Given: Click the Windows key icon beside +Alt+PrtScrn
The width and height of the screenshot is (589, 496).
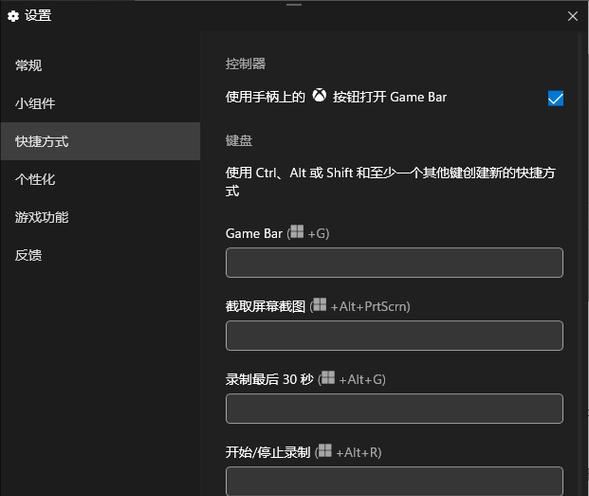Looking at the screenshot, I should [x=320, y=304].
